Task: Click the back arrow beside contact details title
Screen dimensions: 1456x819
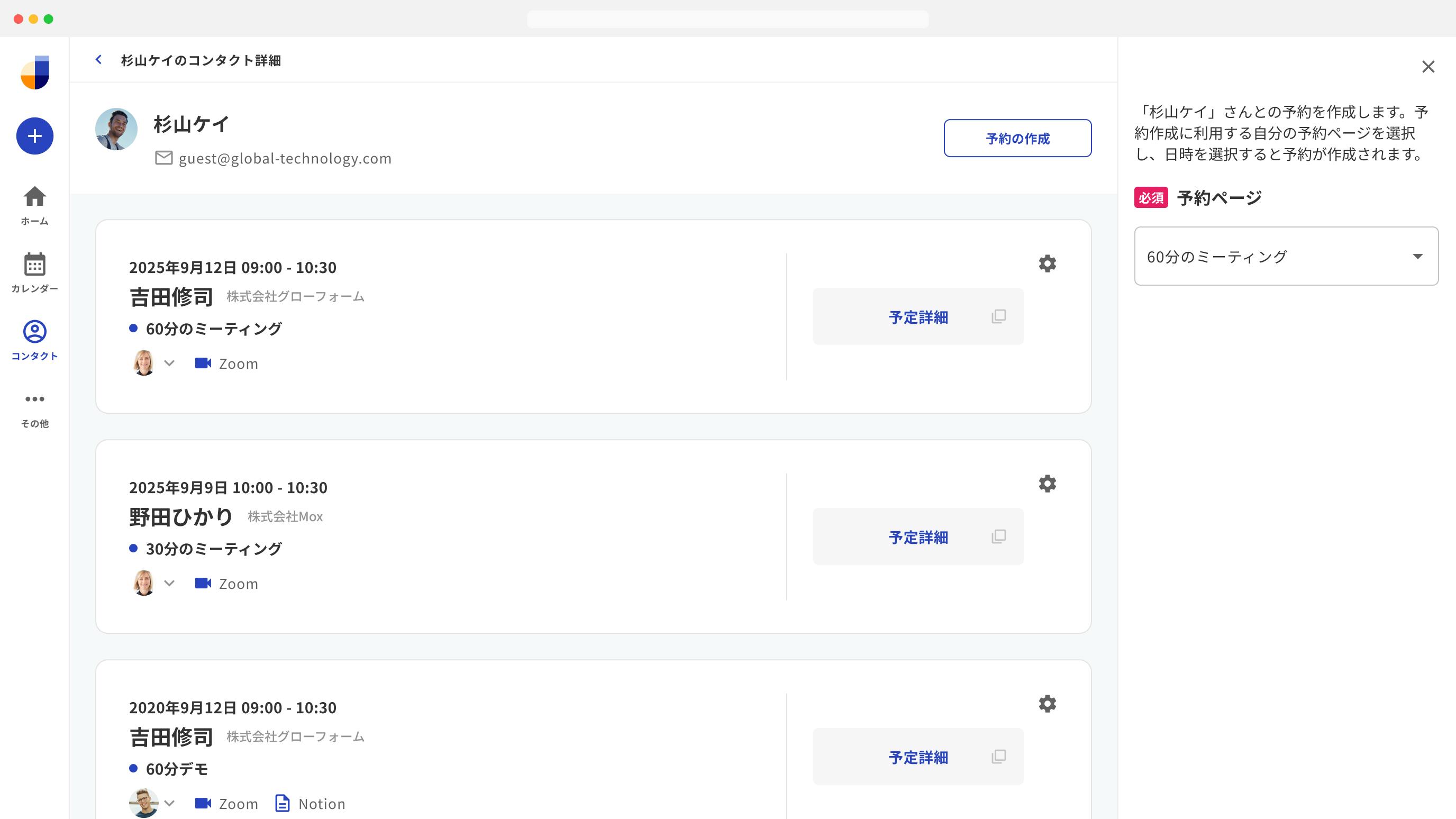Action: point(99,60)
